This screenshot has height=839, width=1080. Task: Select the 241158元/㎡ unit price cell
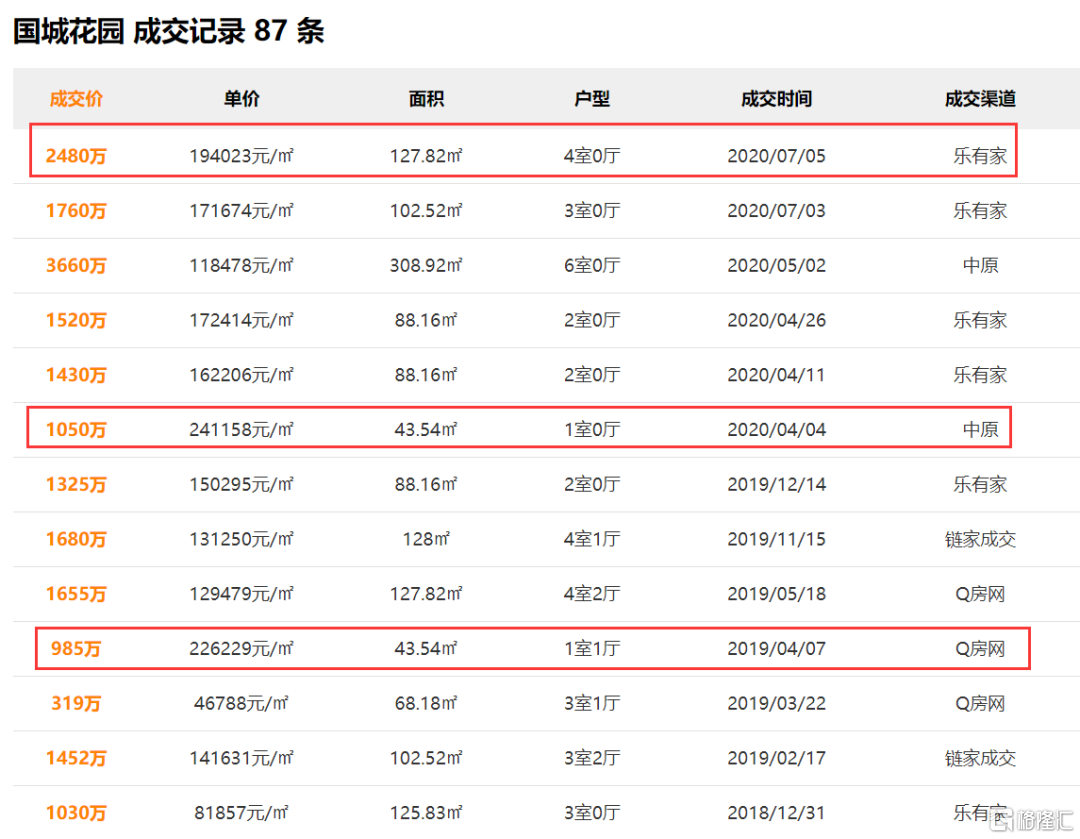pyautogui.click(x=241, y=430)
